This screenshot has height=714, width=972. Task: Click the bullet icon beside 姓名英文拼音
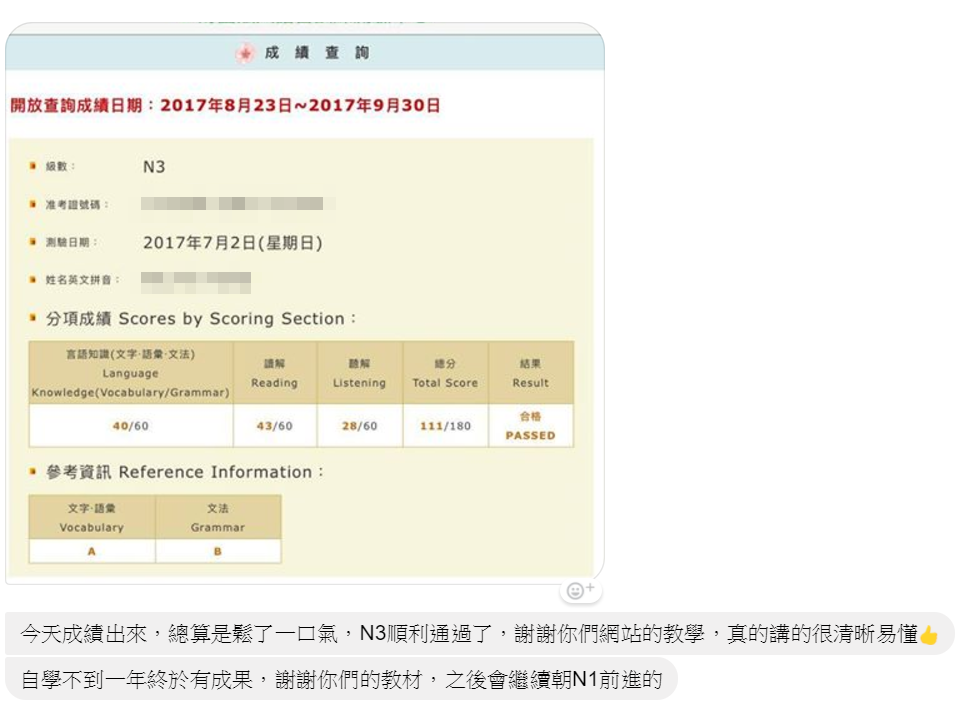click(33, 280)
